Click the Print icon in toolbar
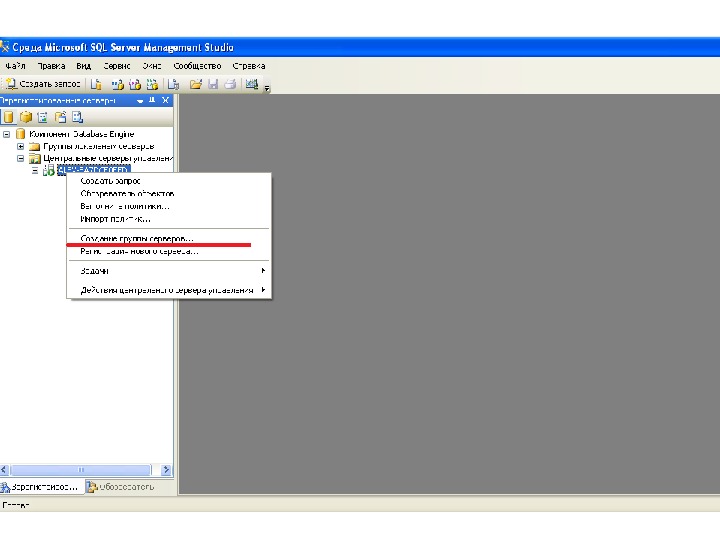Viewport: 720px width, 540px height. 231,84
